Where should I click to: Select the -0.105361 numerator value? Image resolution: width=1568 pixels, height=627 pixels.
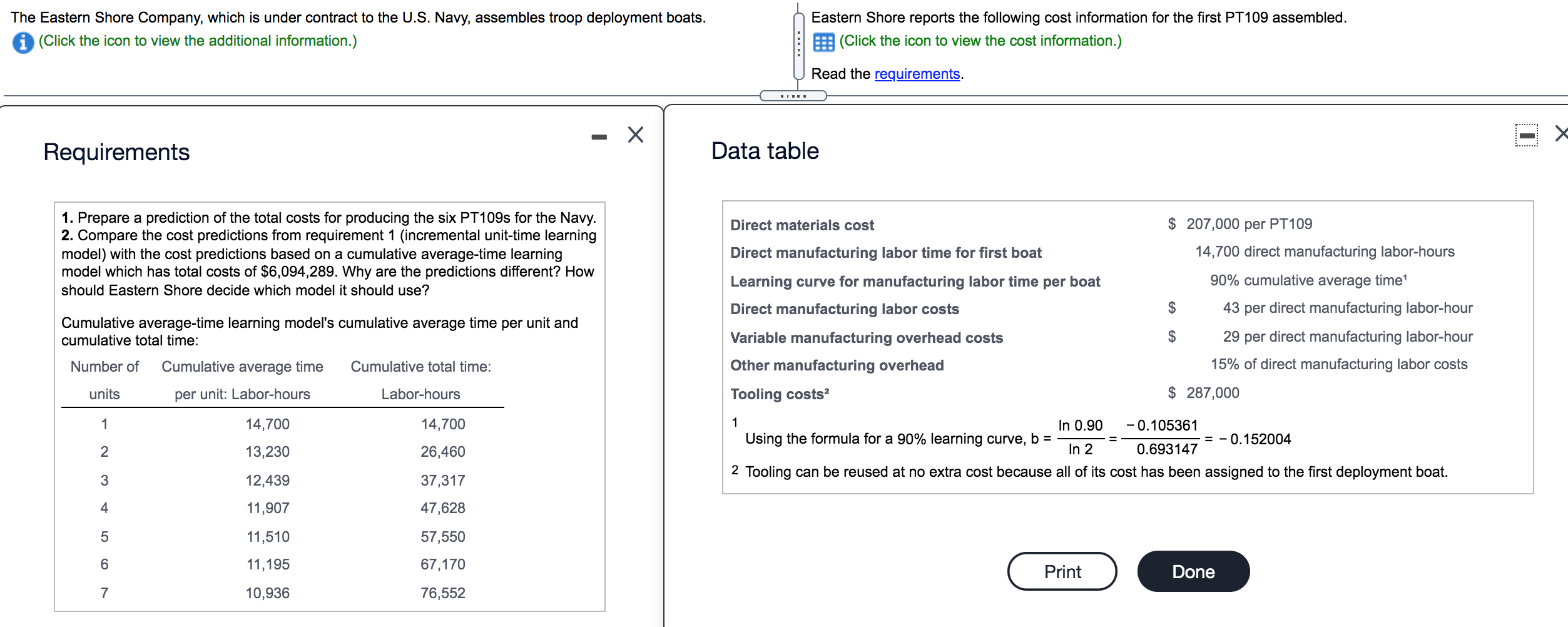(x=1162, y=426)
